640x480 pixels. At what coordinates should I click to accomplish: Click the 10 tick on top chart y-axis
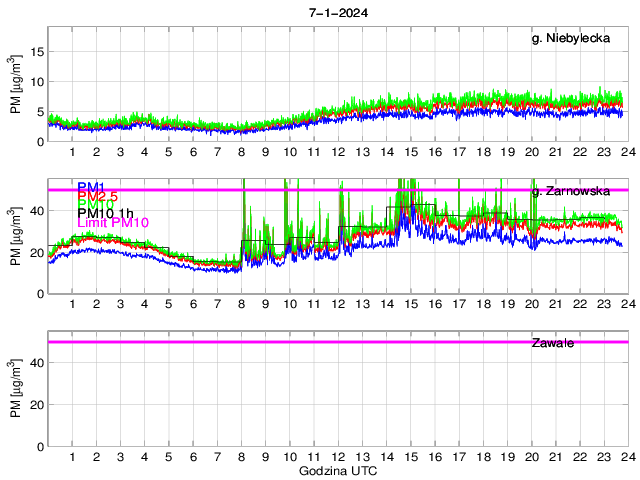37,82
